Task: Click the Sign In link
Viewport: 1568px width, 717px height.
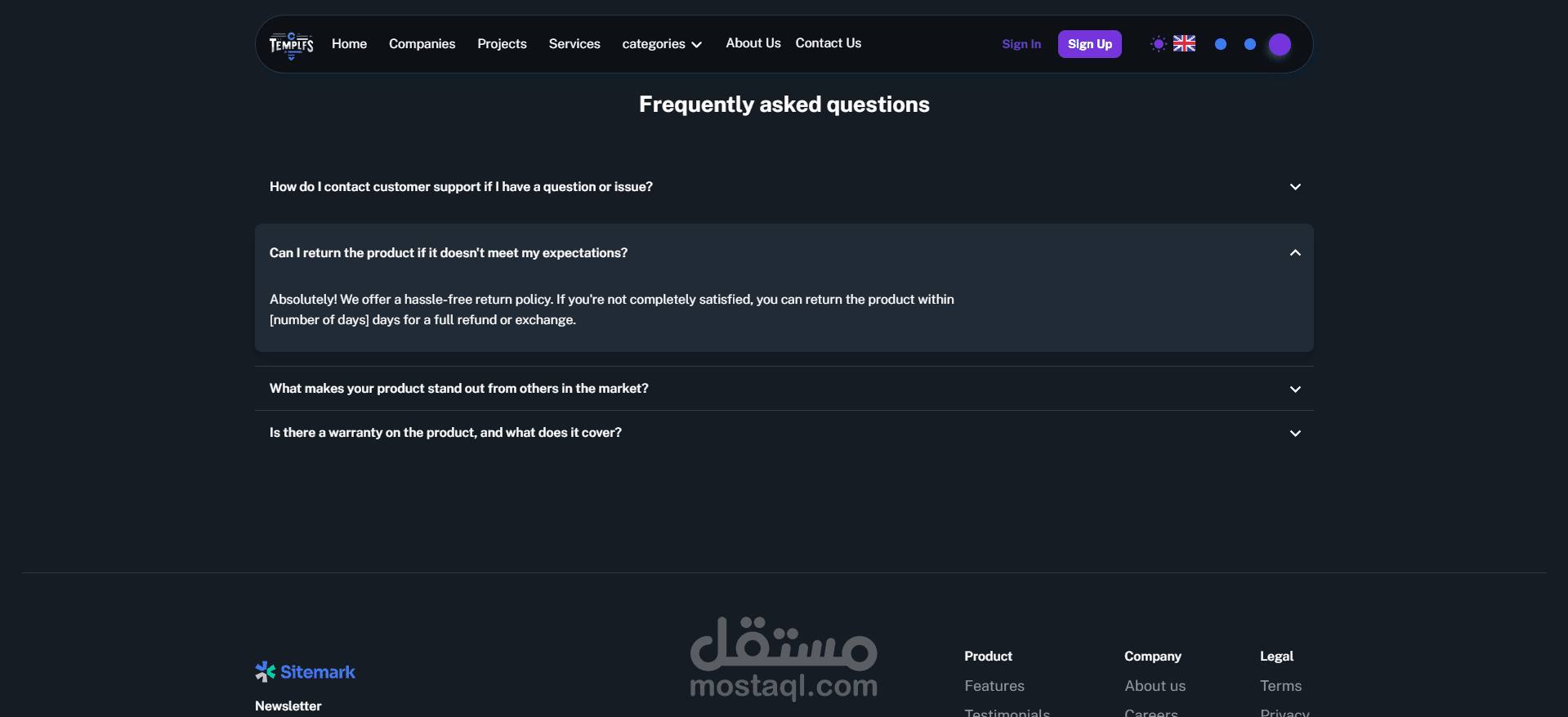Action: point(1021,44)
